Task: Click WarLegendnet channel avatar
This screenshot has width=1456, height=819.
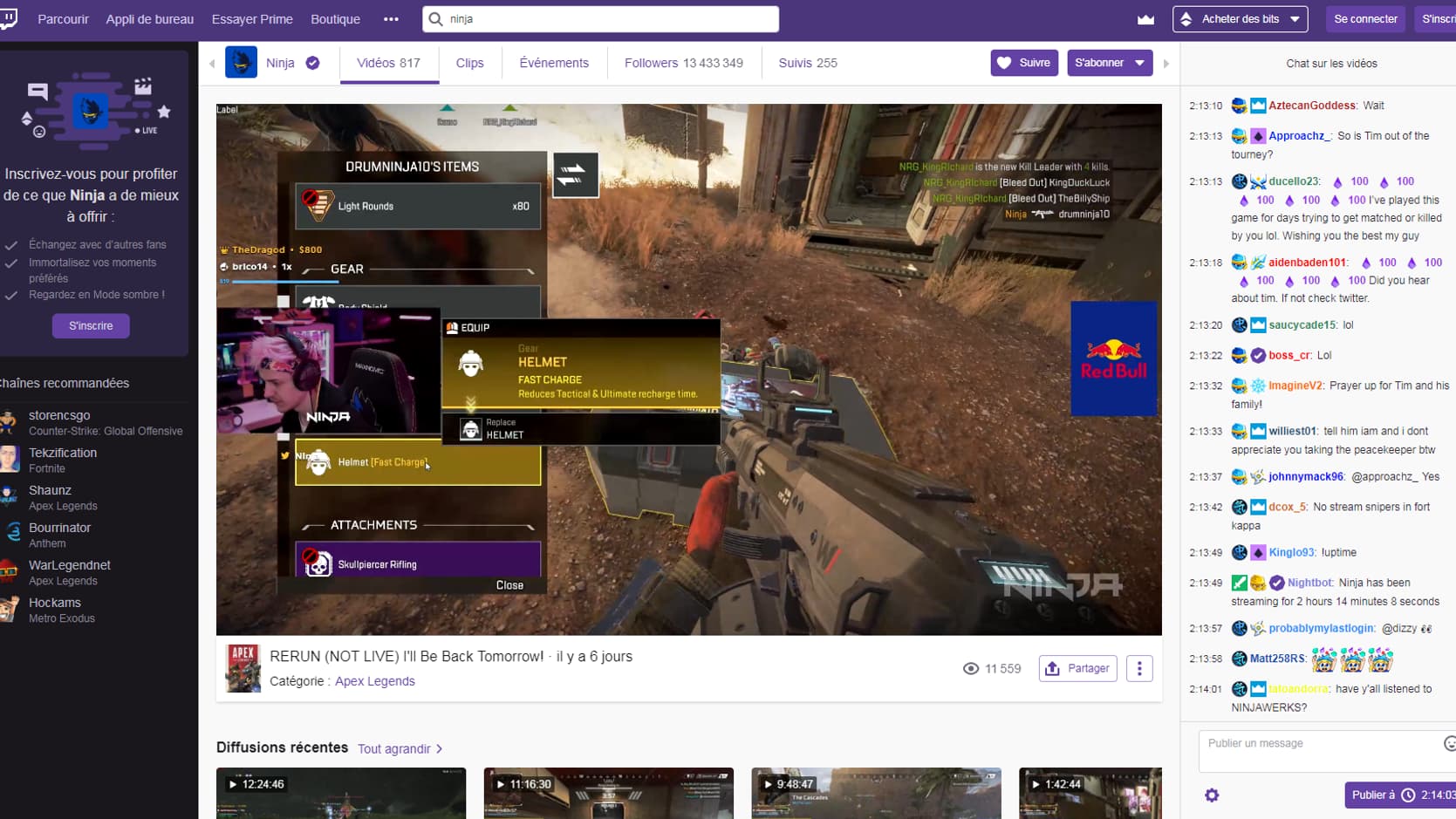Action: click(x=9, y=572)
